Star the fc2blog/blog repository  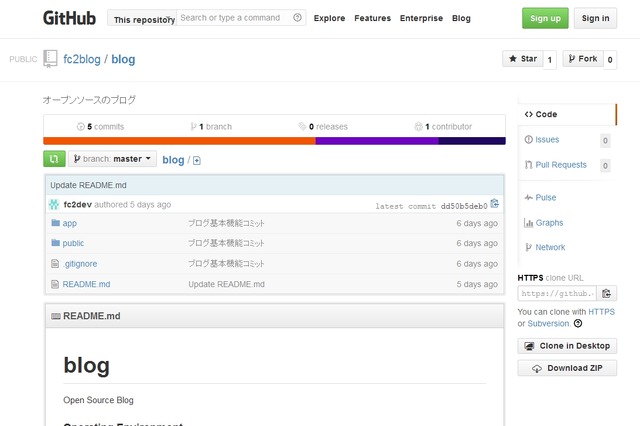point(523,59)
